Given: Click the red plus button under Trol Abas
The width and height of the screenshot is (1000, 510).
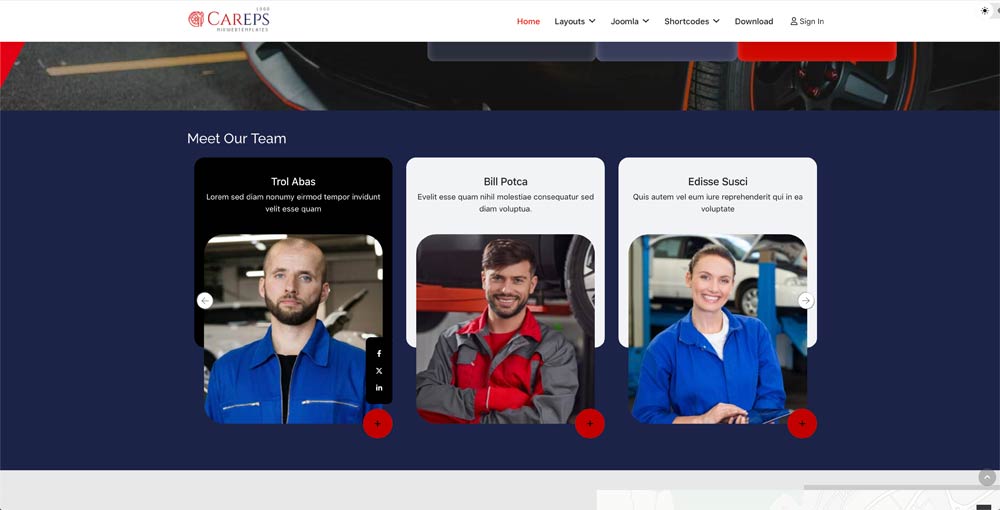Looking at the screenshot, I should 378,424.
